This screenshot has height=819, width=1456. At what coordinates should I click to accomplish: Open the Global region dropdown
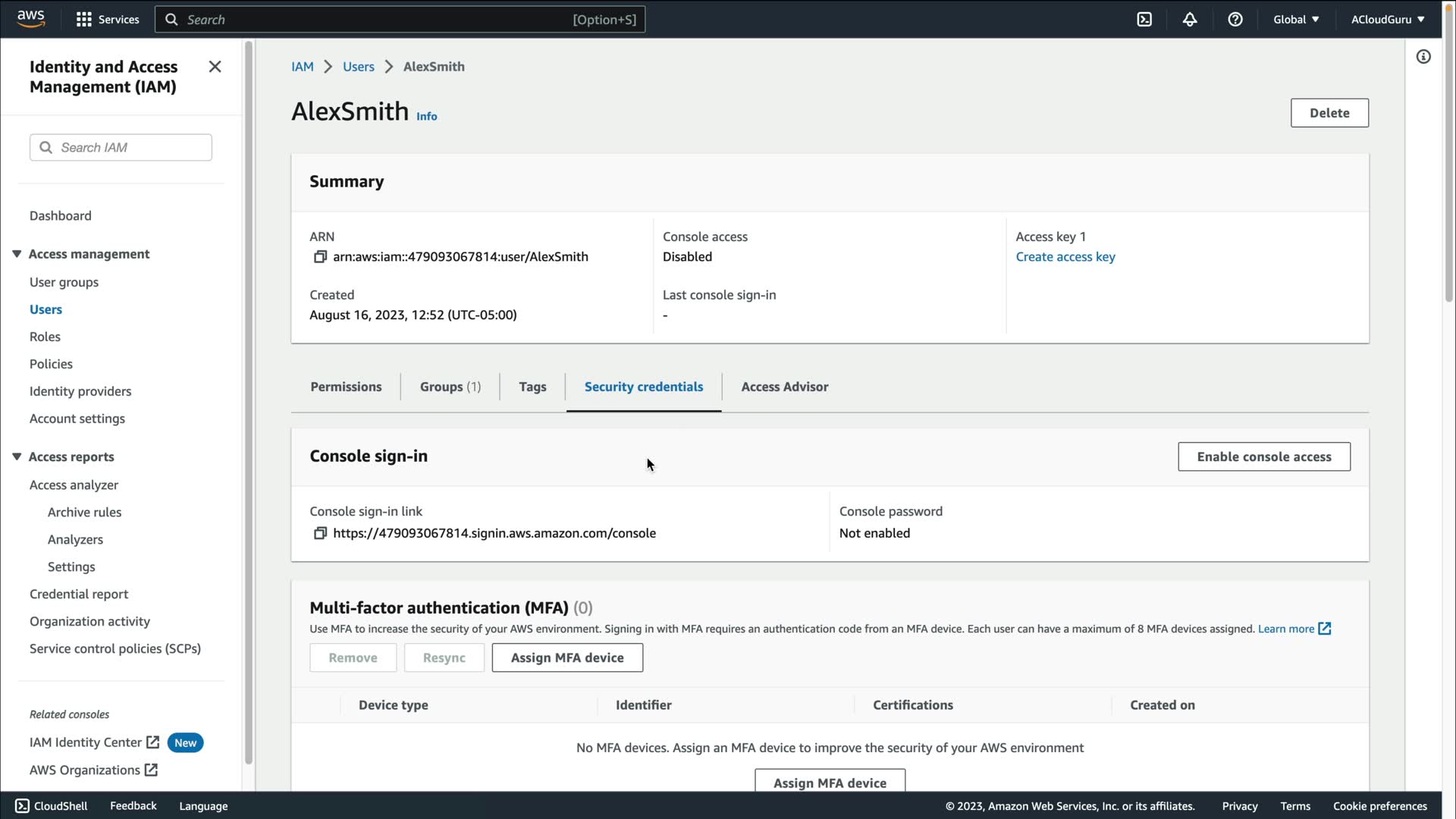point(1296,20)
